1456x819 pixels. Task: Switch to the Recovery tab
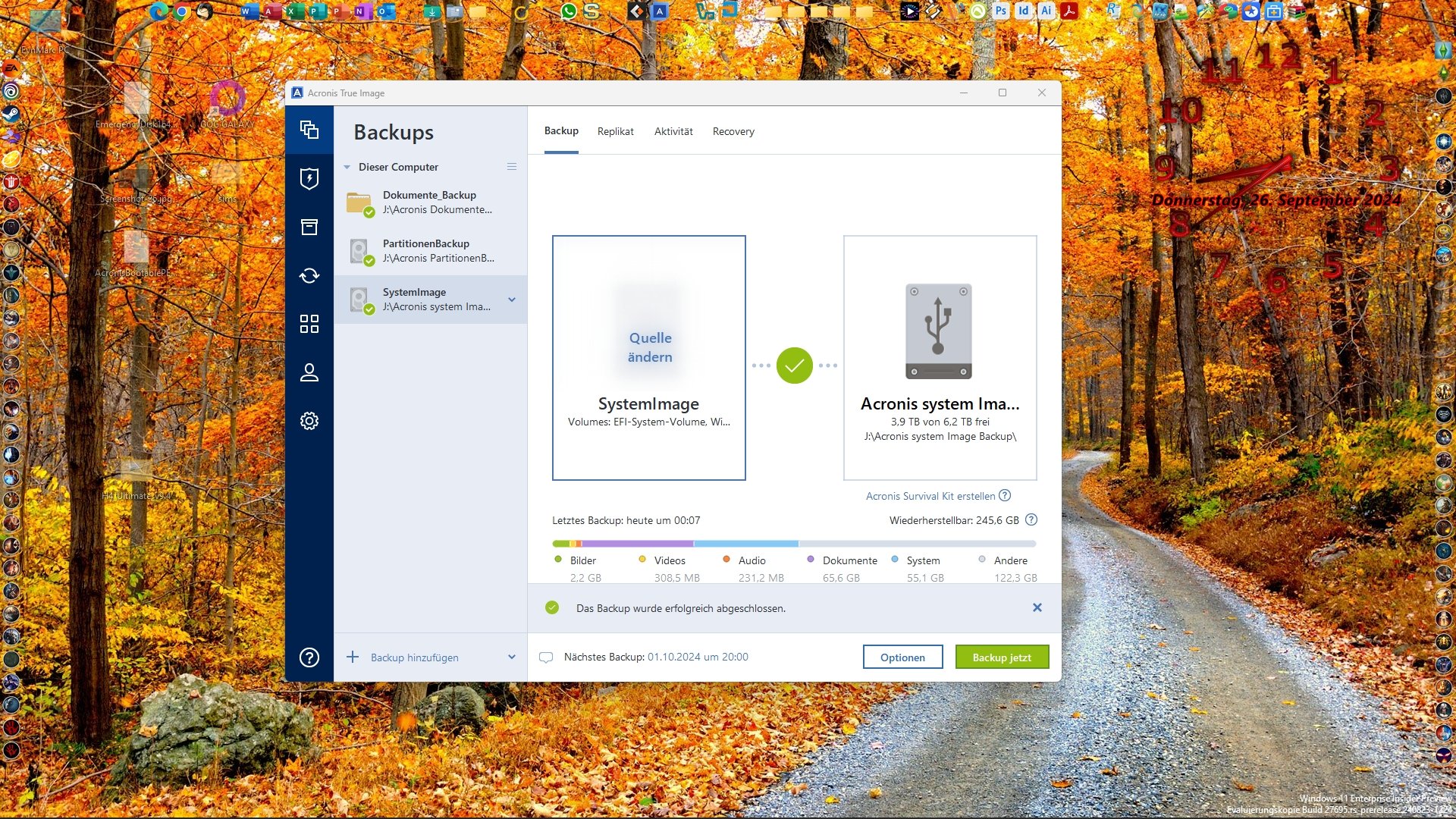pos(733,131)
